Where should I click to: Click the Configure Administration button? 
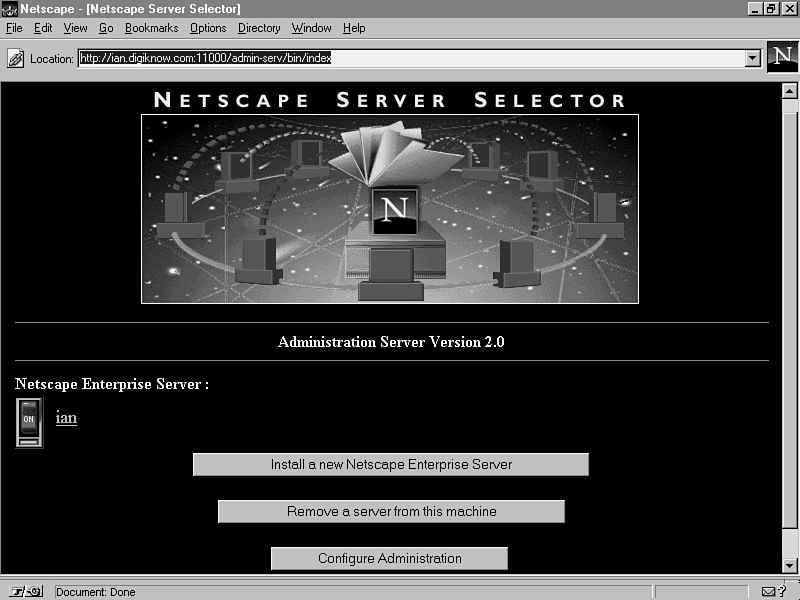coord(389,558)
